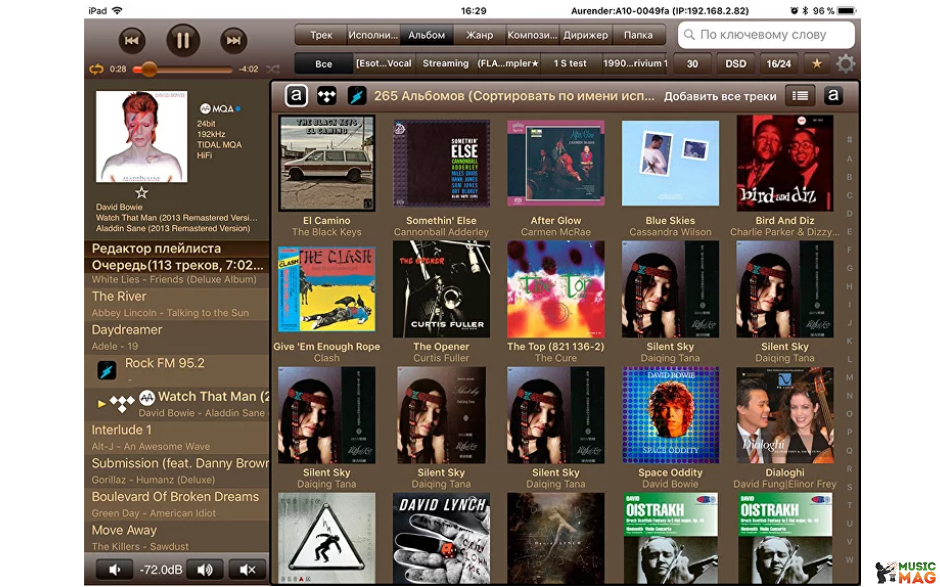Open the Папка tab
This screenshot has height=587, width=940.
[x=638, y=35]
